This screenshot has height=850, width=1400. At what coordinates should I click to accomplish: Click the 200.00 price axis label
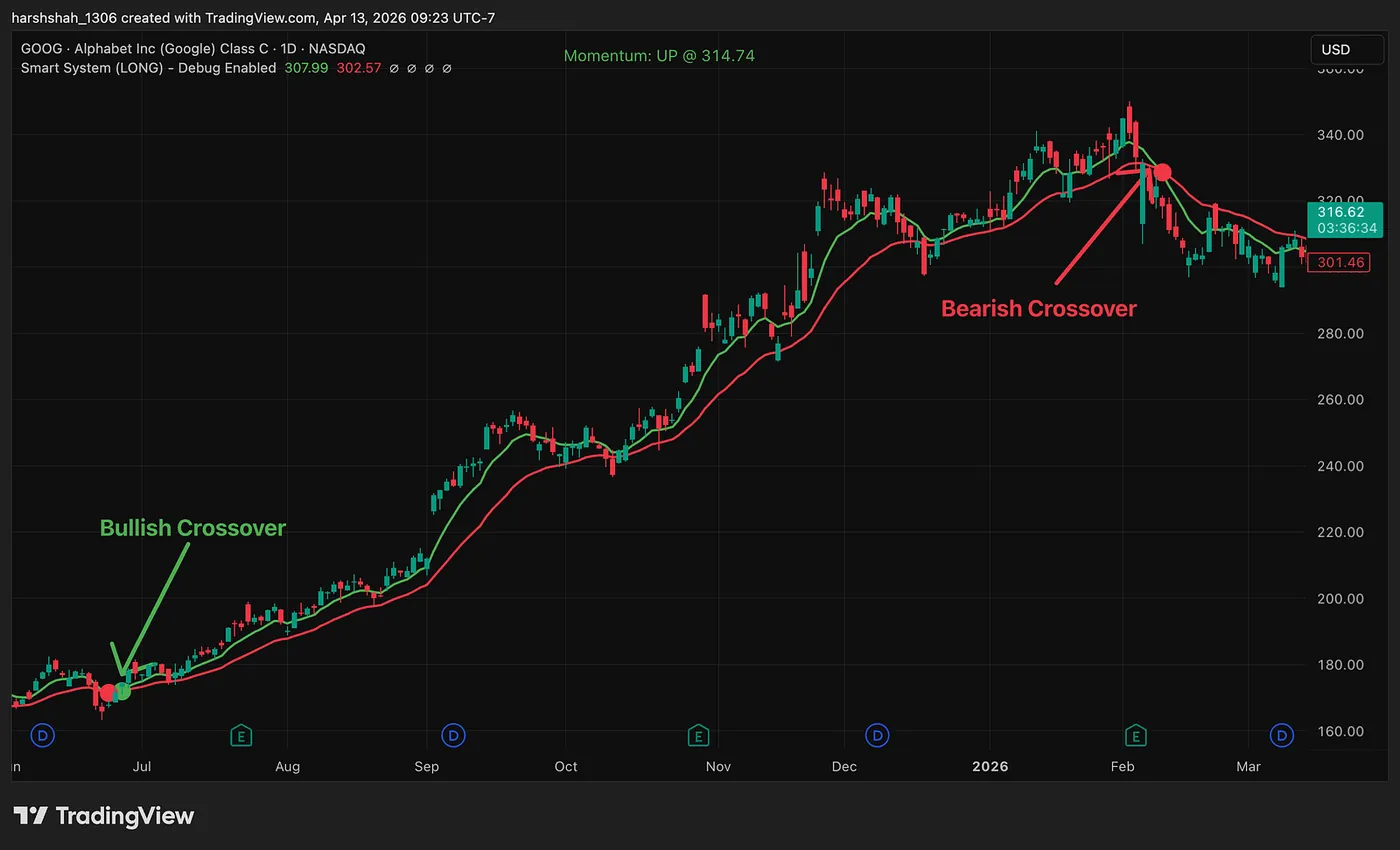tap(1341, 599)
